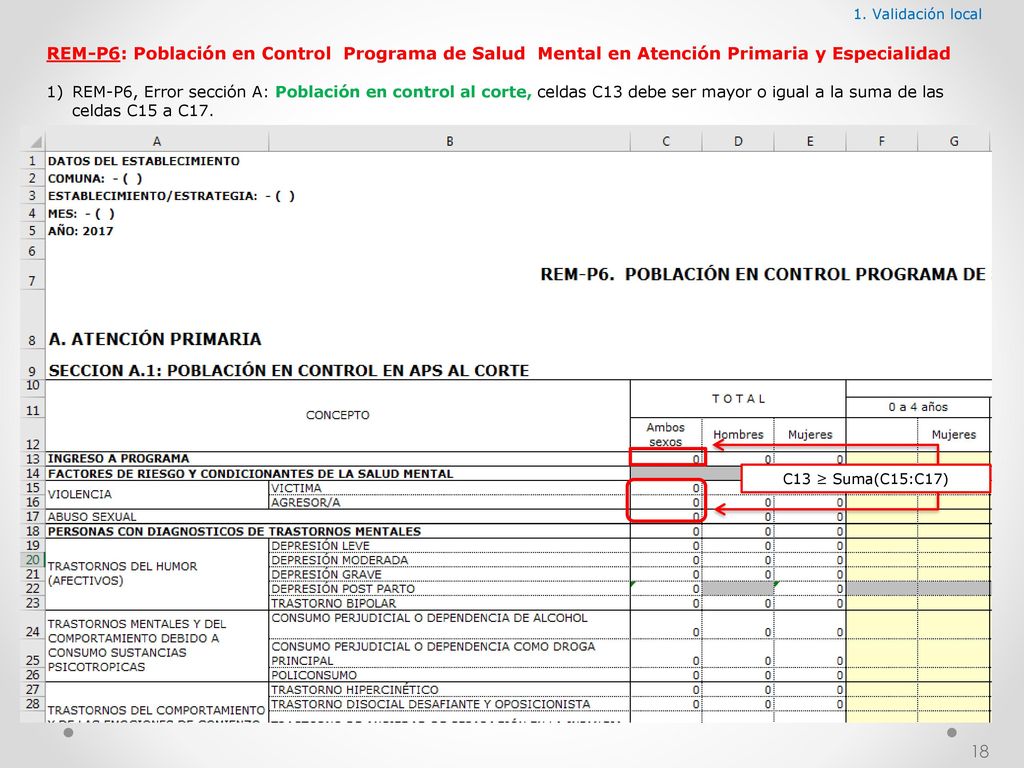This screenshot has height=768, width=1024.
Task: Click the 'COMUNA: - ( )' cell
Action: point(95,178)
